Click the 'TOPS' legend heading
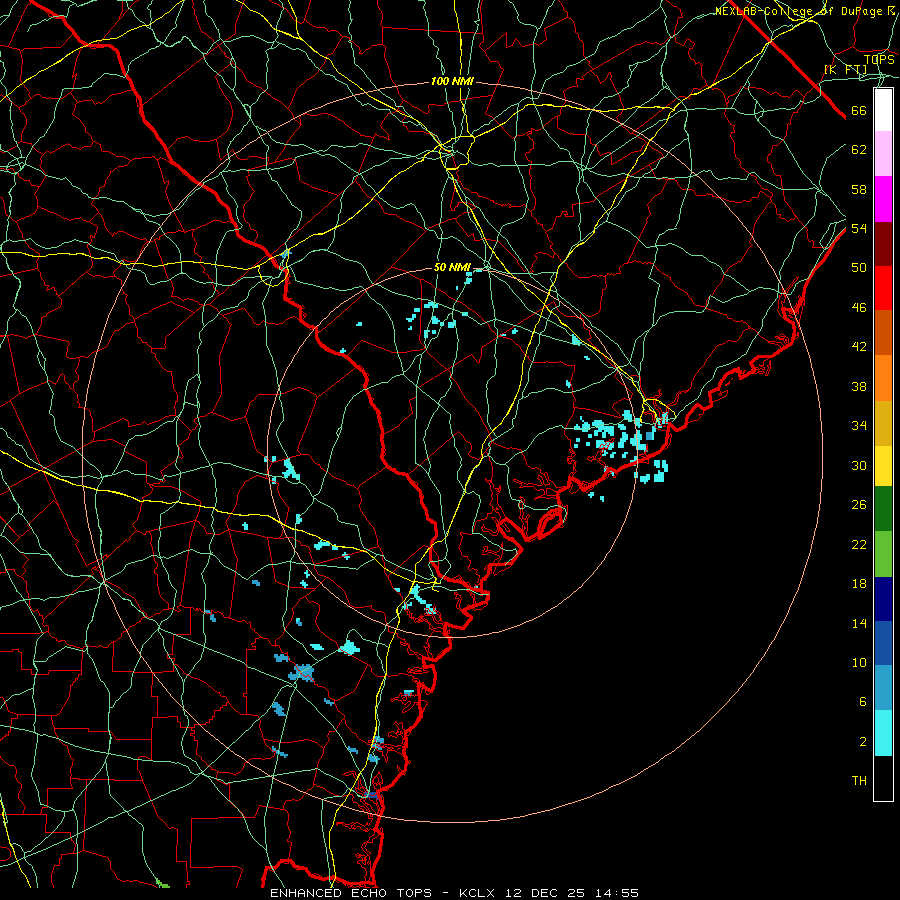900x900 pixels. [x=879, y=59]
